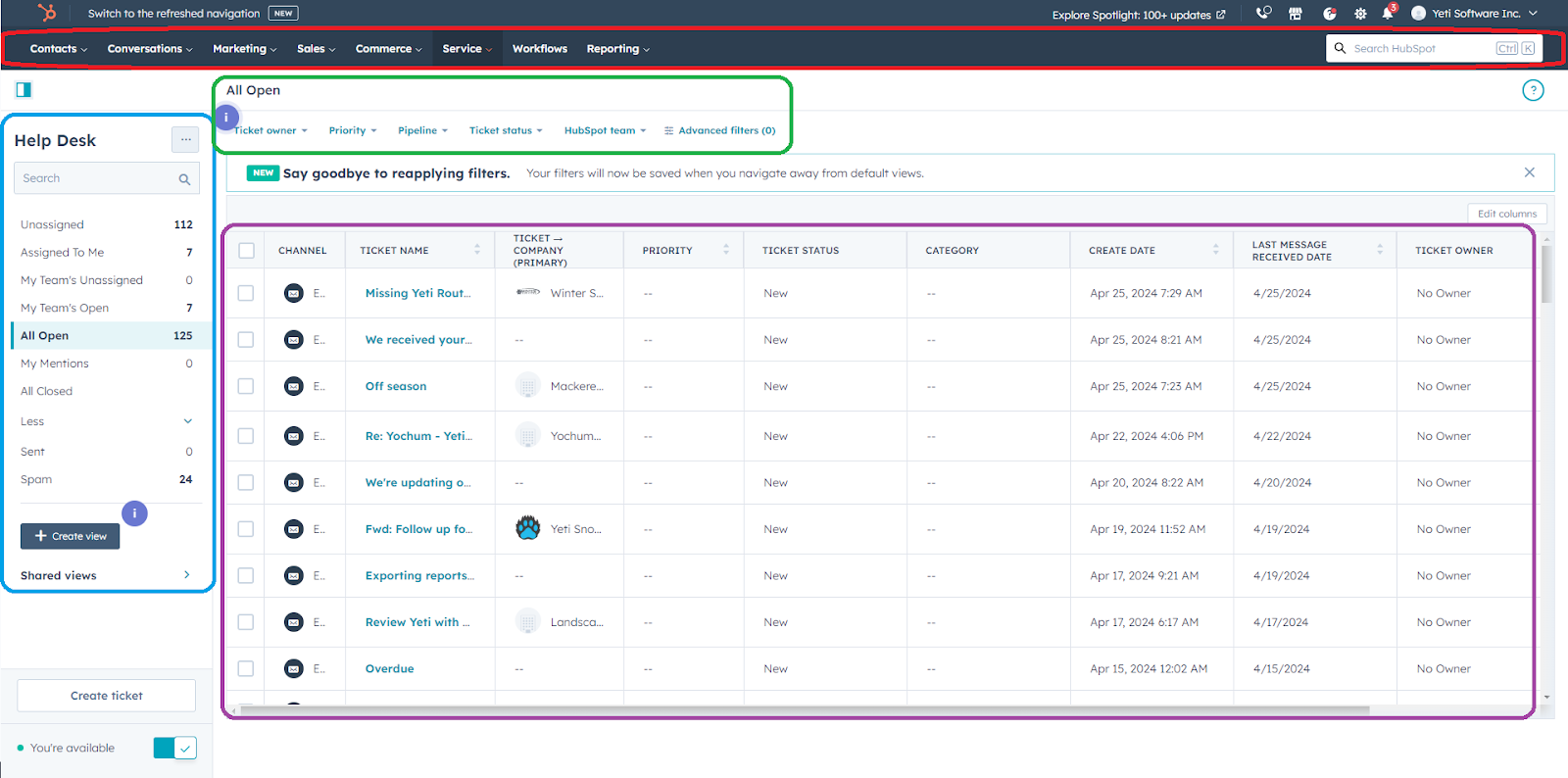
Task: Open Help Desk three-dot options menu
Action: [185, 140]
